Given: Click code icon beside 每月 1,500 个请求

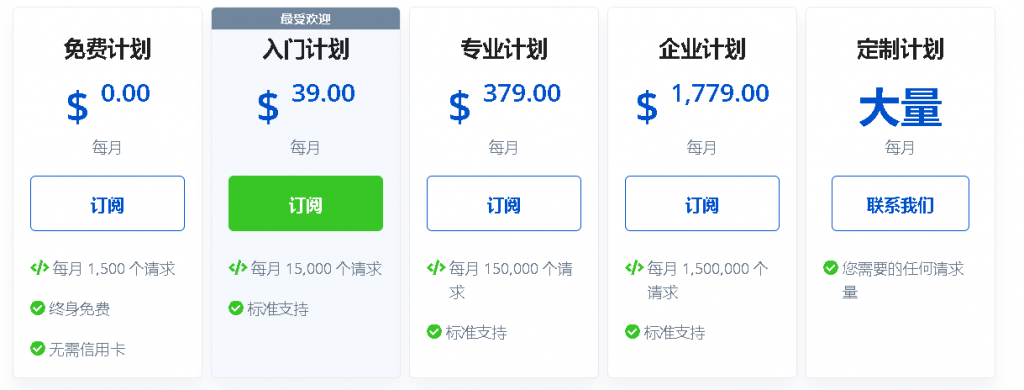Looking at the screenshot, I should tap(40, 268).
